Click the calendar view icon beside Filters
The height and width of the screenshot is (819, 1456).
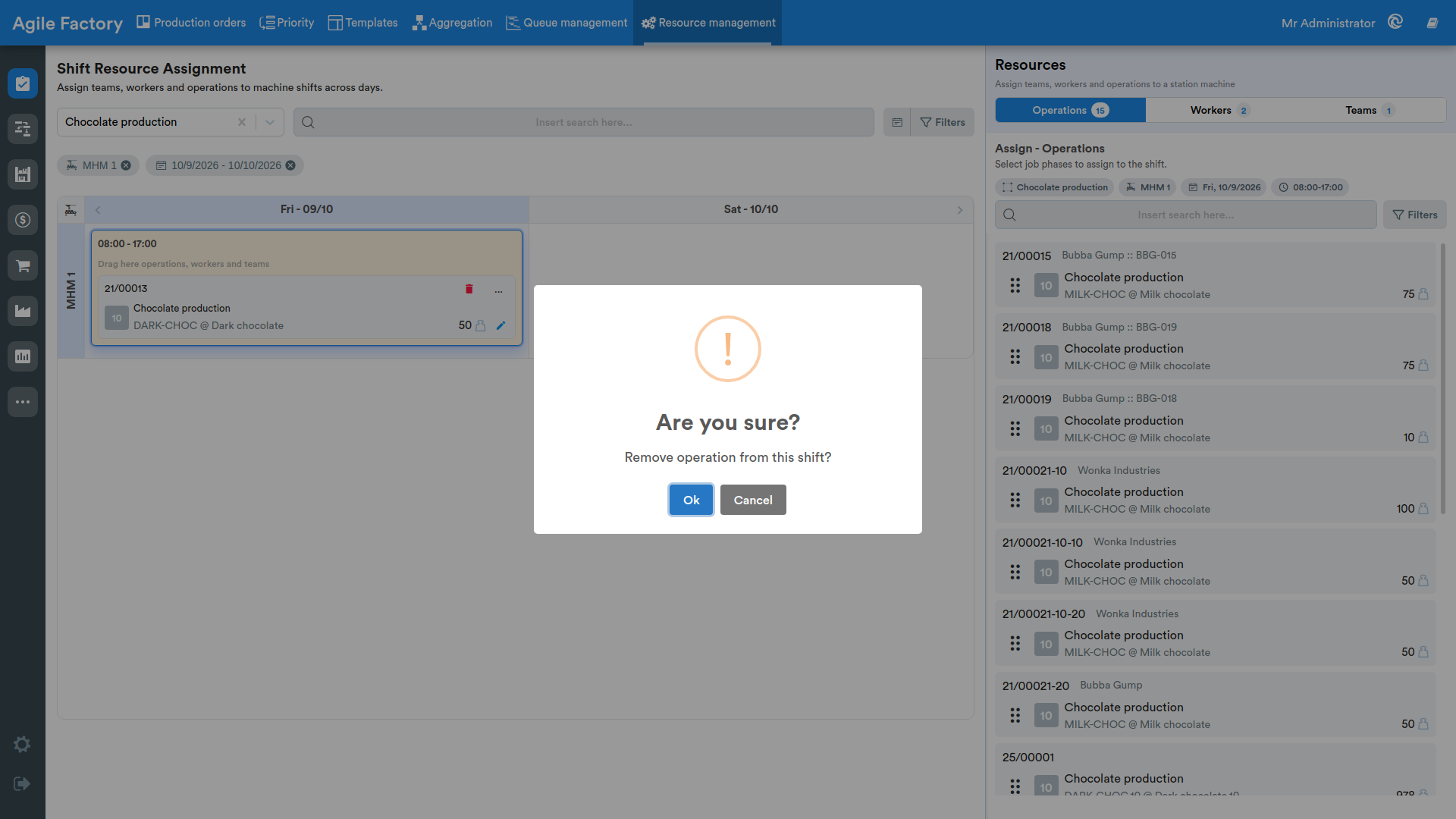(x=897, y=122)
